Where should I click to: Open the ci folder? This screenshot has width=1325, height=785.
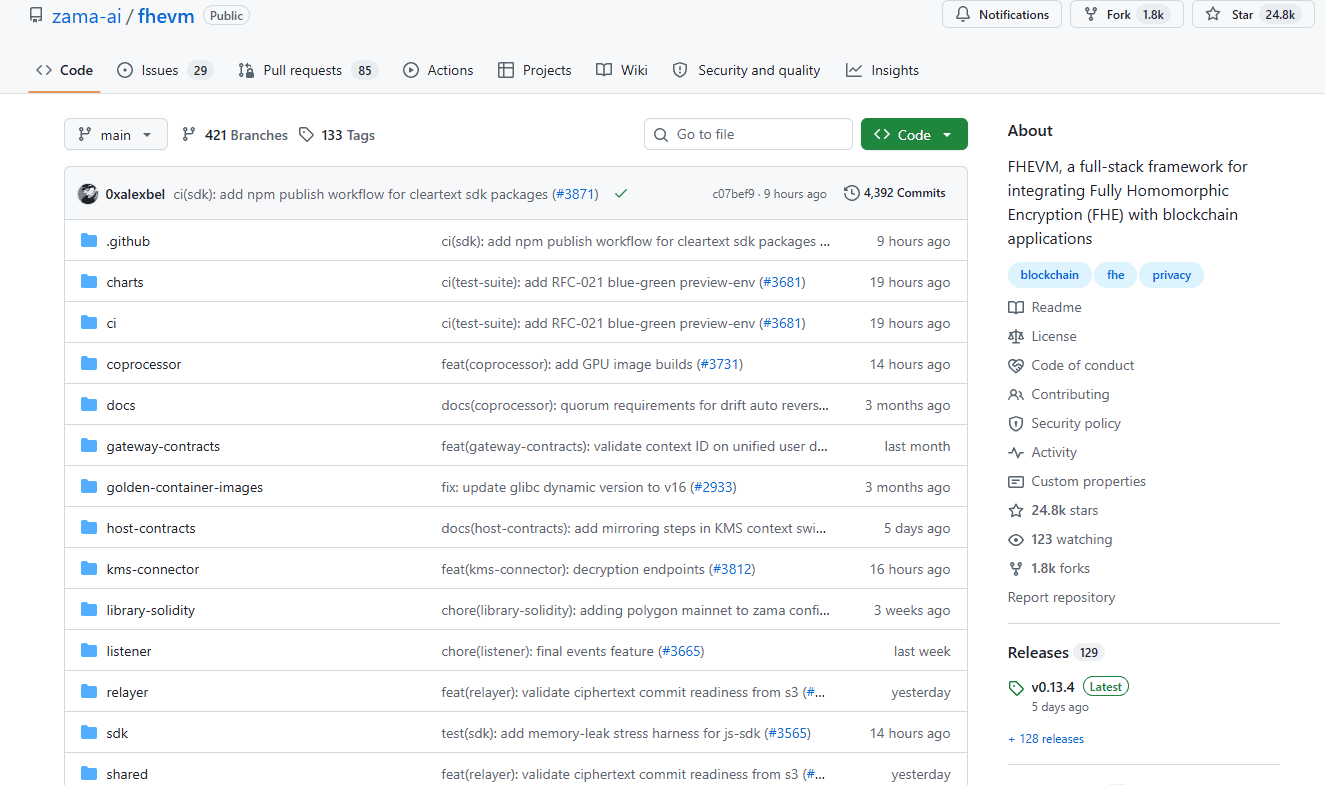(x=112, y=323)
